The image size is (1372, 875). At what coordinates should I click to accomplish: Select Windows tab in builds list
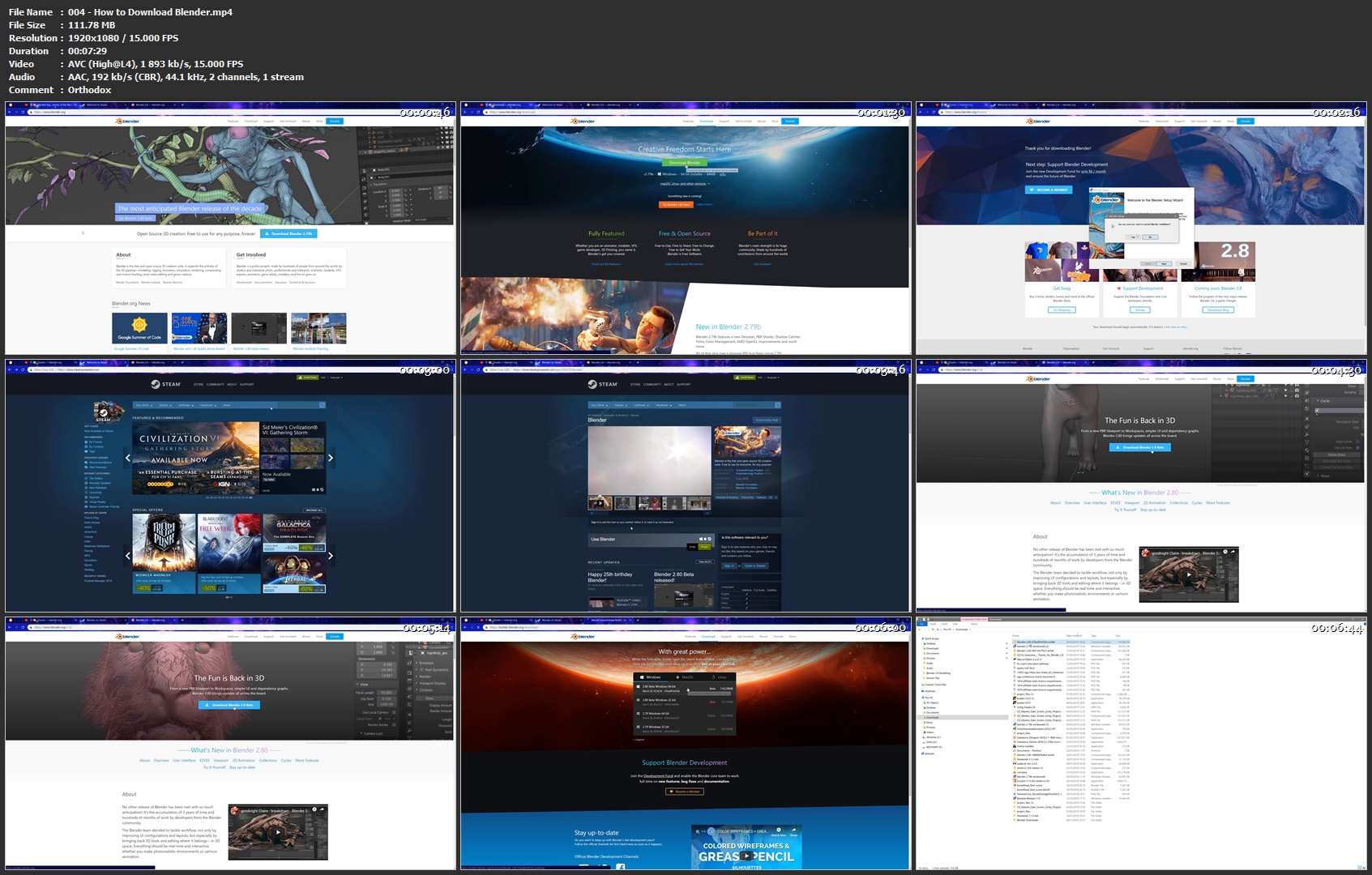651,677
